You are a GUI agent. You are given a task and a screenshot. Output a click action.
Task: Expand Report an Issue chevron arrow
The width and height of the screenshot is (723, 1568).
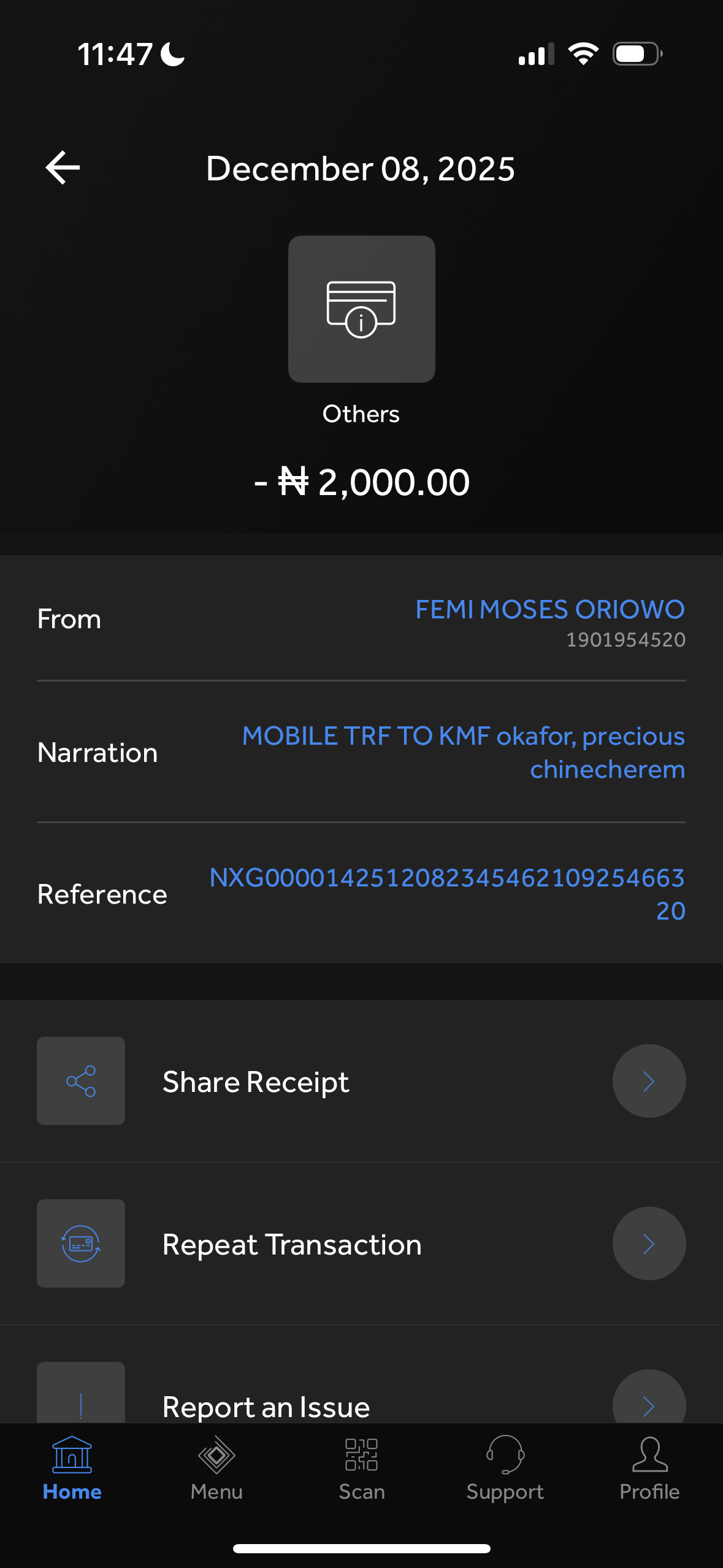pos(649,1402)
